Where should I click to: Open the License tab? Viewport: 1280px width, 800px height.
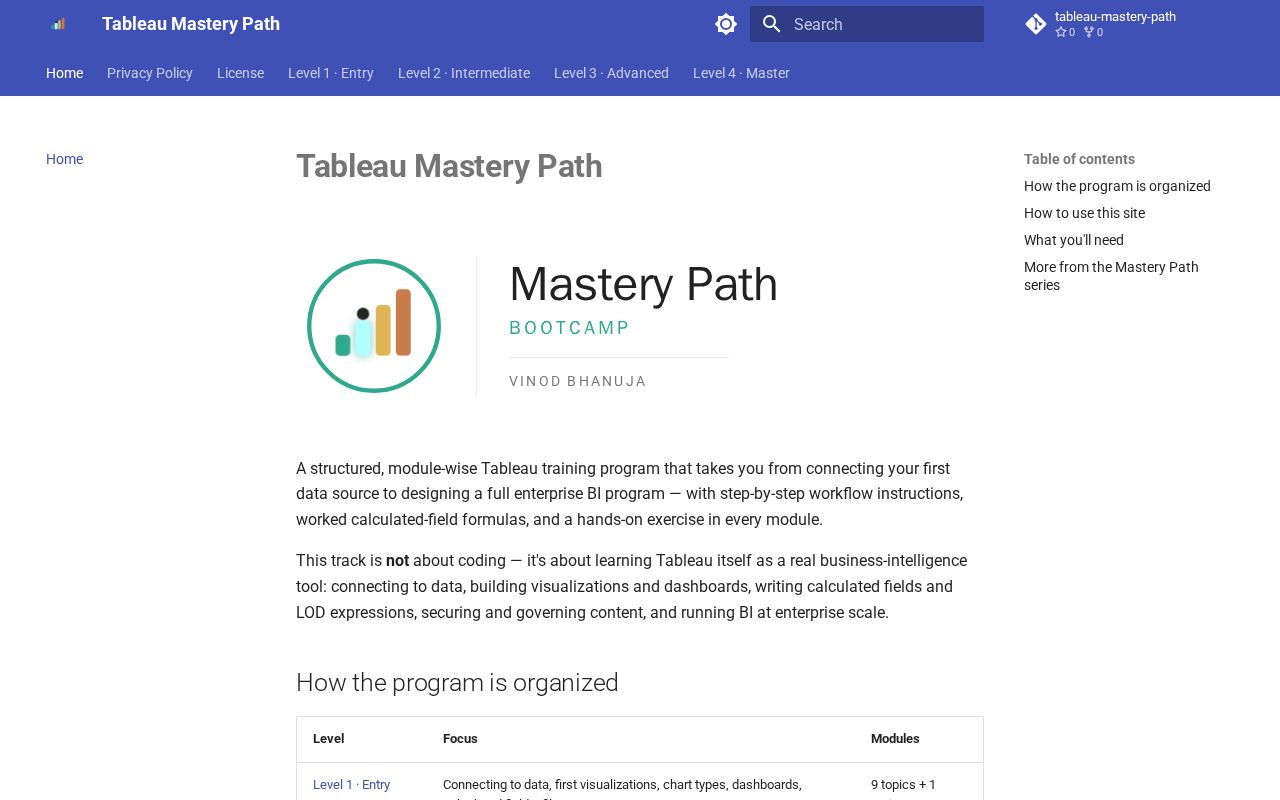coord(240,73)
